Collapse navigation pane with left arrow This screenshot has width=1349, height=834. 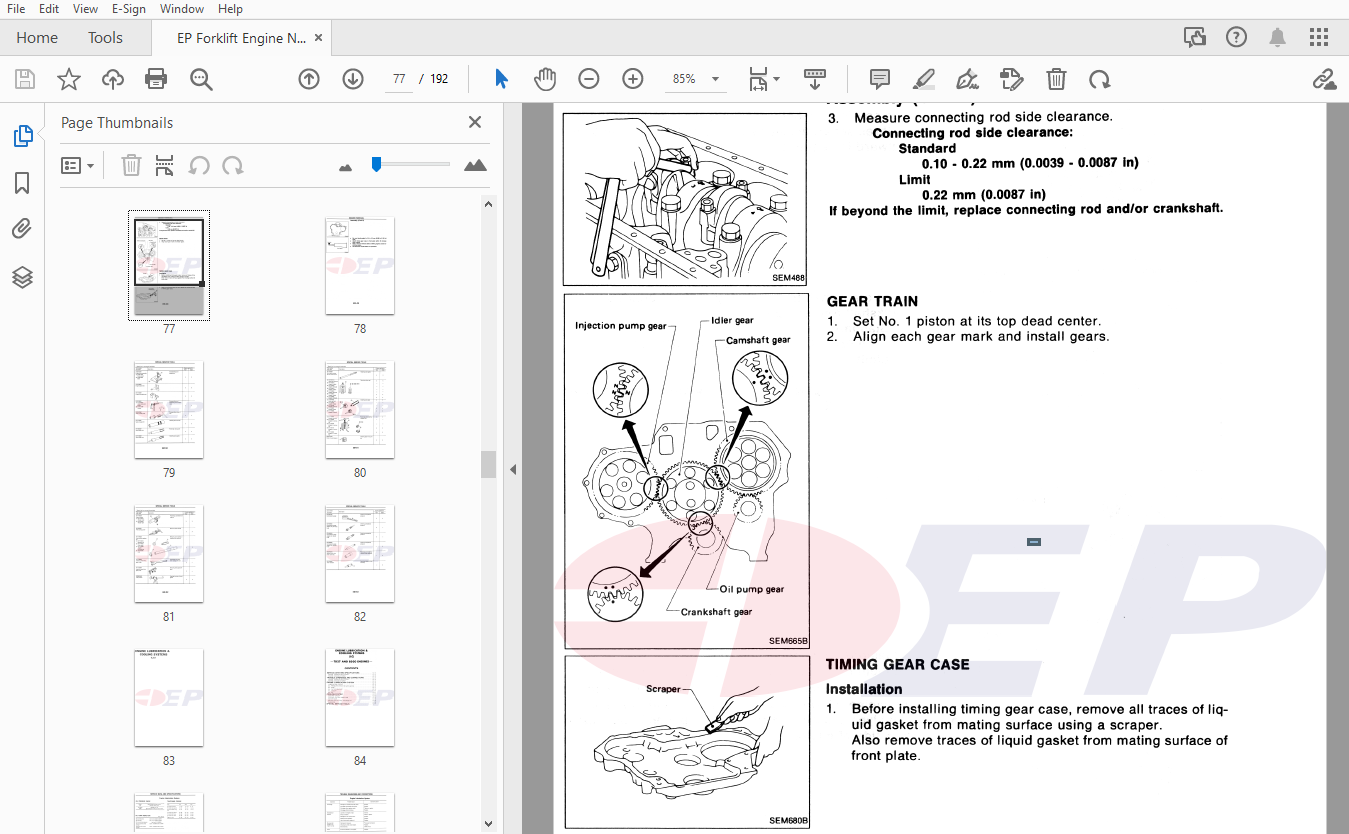coord(512,469)
